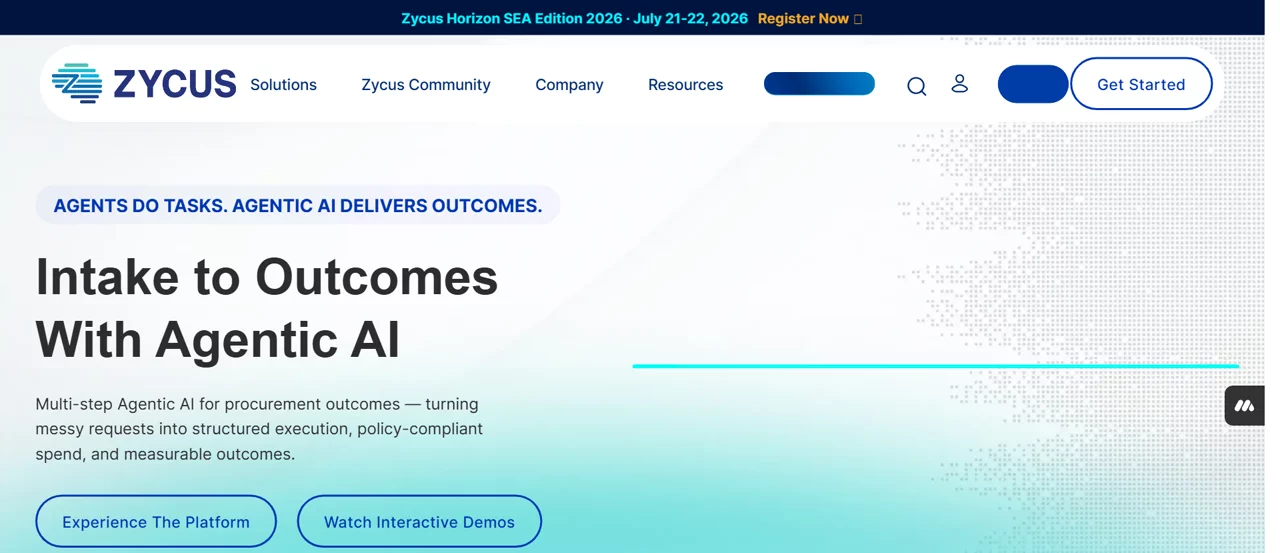Click the Zycus logo
This screenshot has height=553, width=1280.
(144, 84)
